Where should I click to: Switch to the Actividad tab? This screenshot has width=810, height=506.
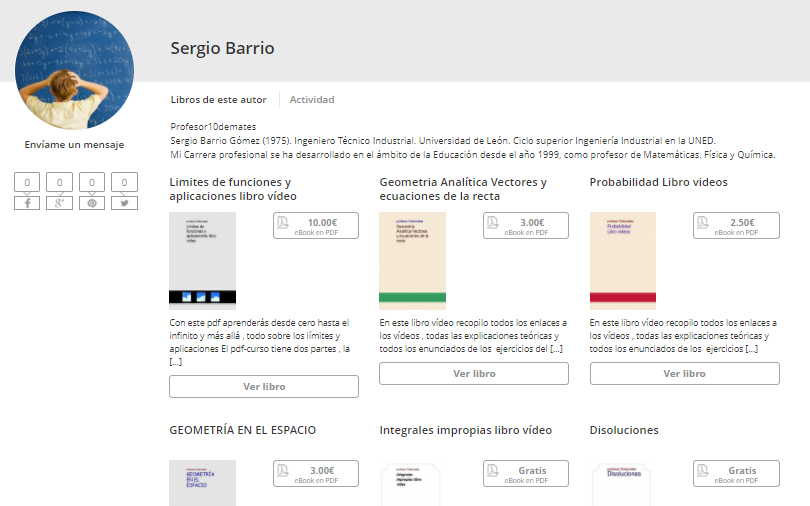tap(312, 100)
